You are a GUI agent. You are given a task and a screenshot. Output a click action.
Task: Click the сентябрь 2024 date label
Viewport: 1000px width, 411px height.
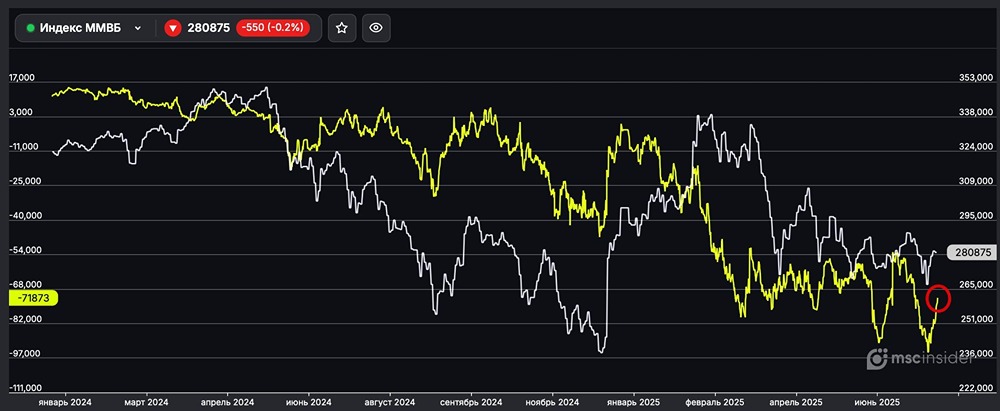471,402
